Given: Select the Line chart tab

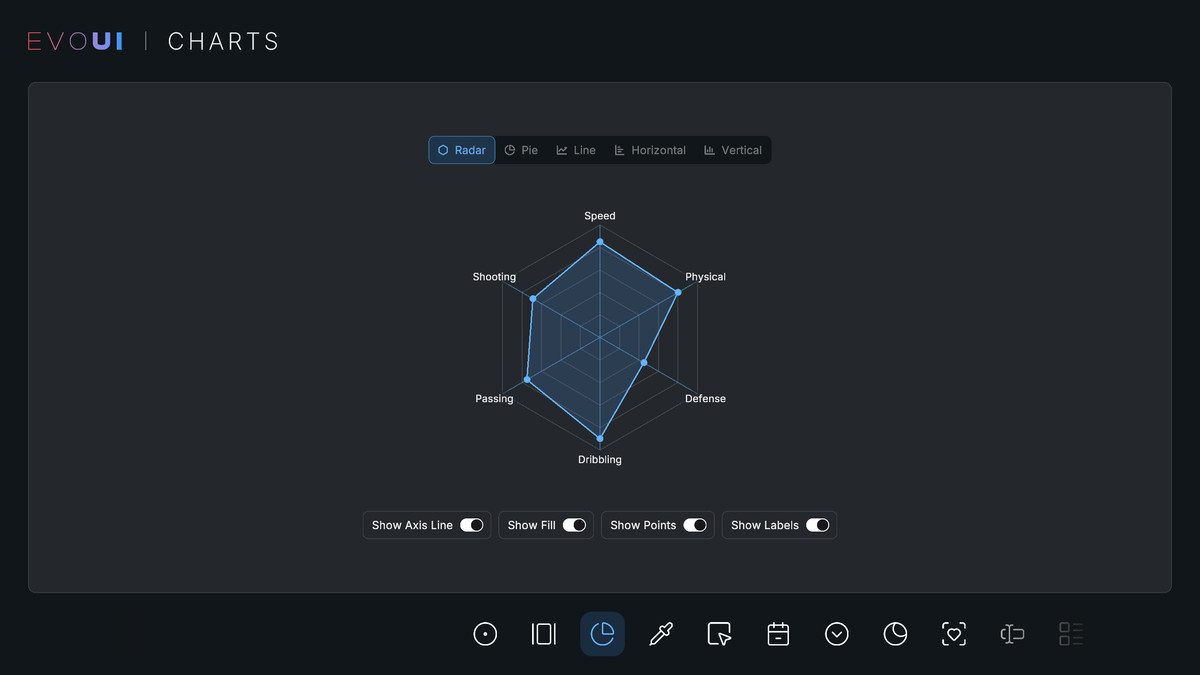Looking at the screenshot, I should click(576, 149).
